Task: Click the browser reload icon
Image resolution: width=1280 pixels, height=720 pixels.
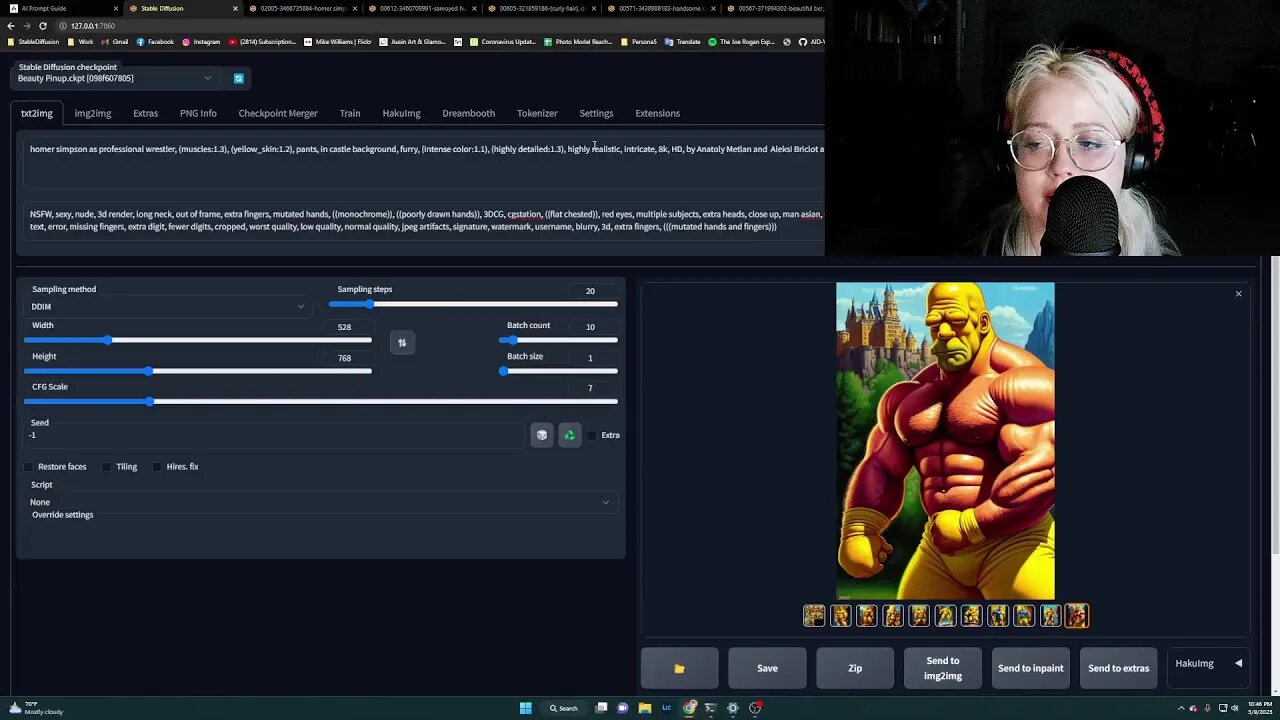Action: point(43,26)
